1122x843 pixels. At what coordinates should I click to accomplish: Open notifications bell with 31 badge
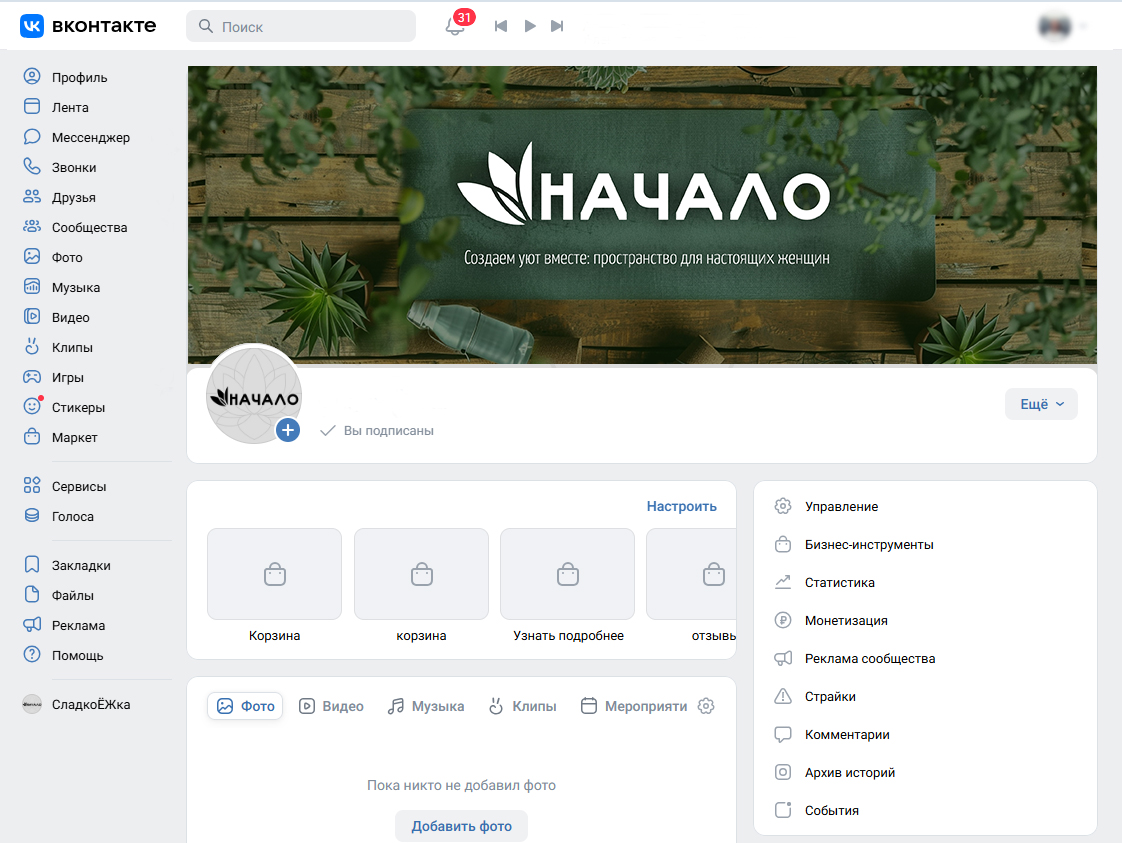click(x=455, y=26)
